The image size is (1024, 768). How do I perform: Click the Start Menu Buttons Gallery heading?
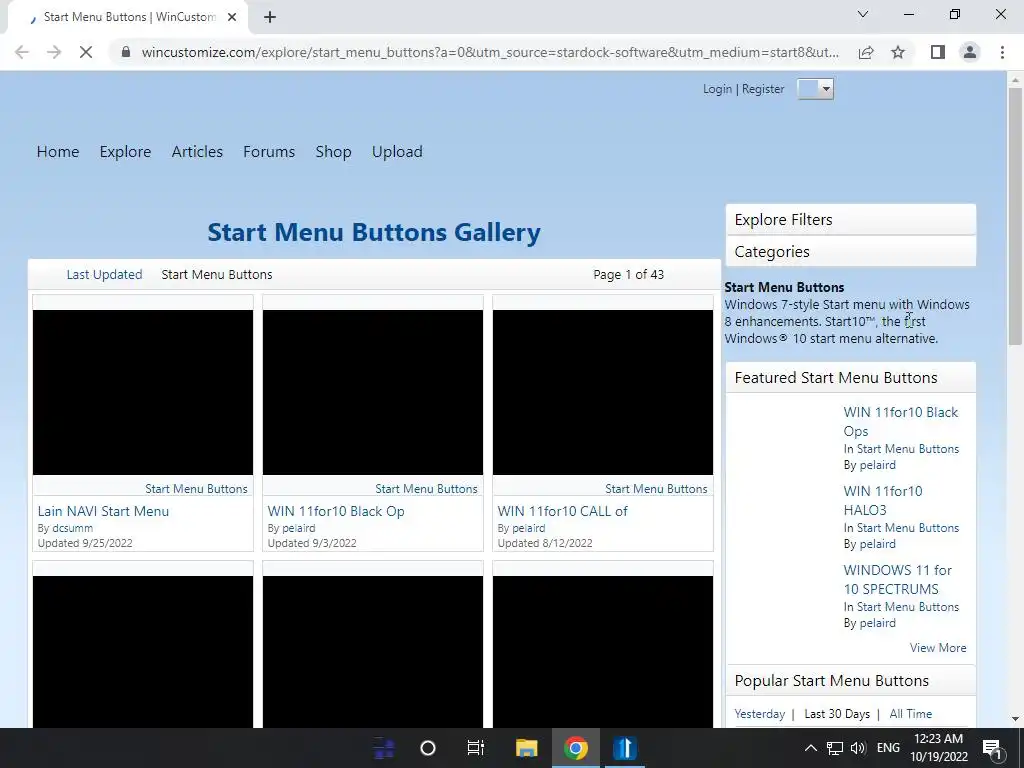click(x=374, y=232)
